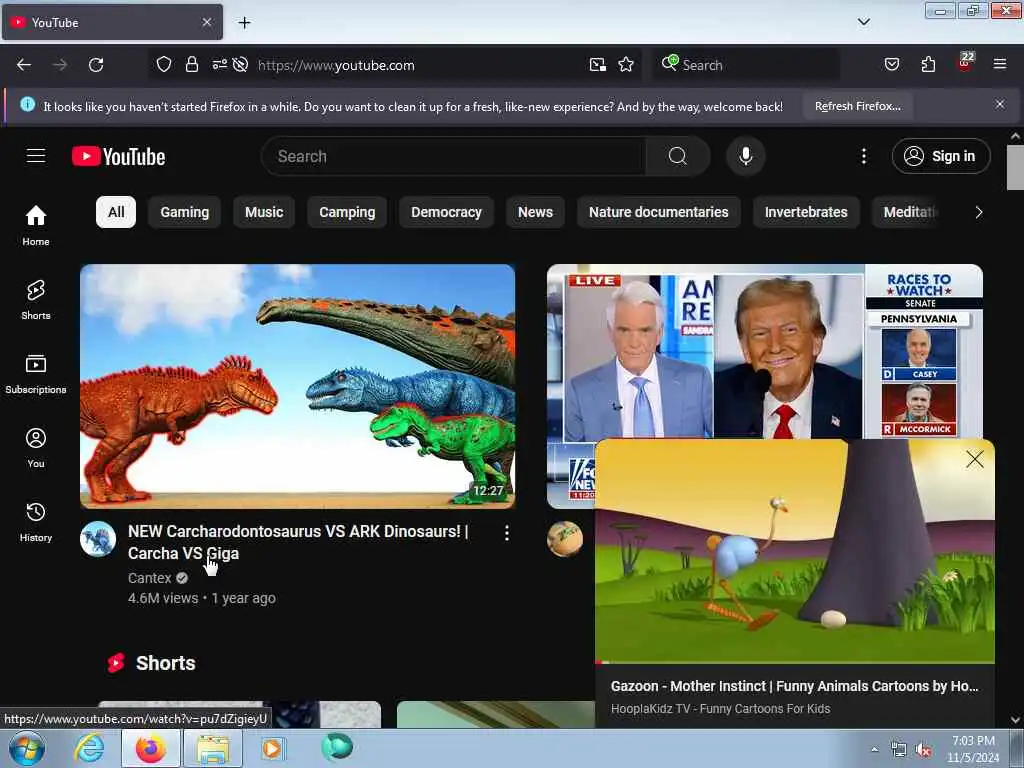Click the Sign in button
The width and height of the screenshot is (1024, 768).
pyautogui.click(x=941, y=156)
